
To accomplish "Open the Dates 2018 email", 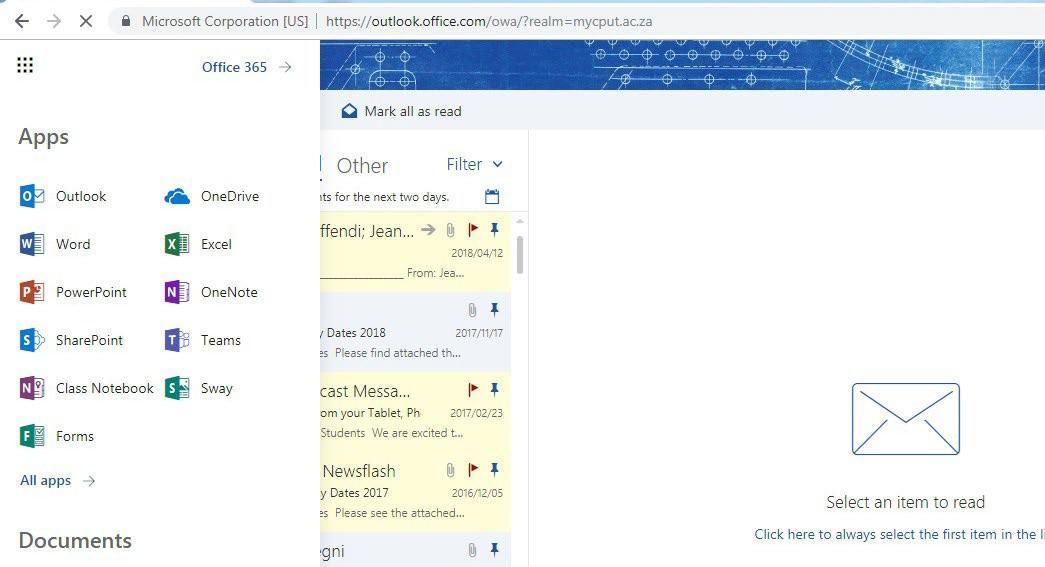I will point(415,332).
